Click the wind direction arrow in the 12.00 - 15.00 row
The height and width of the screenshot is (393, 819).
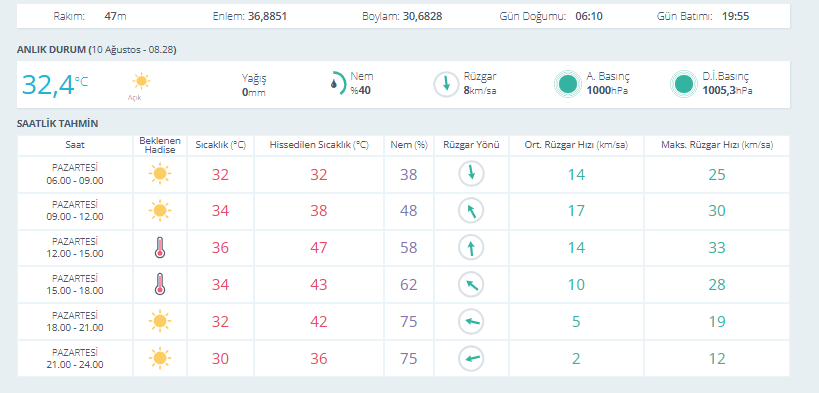tap(472, 248)
